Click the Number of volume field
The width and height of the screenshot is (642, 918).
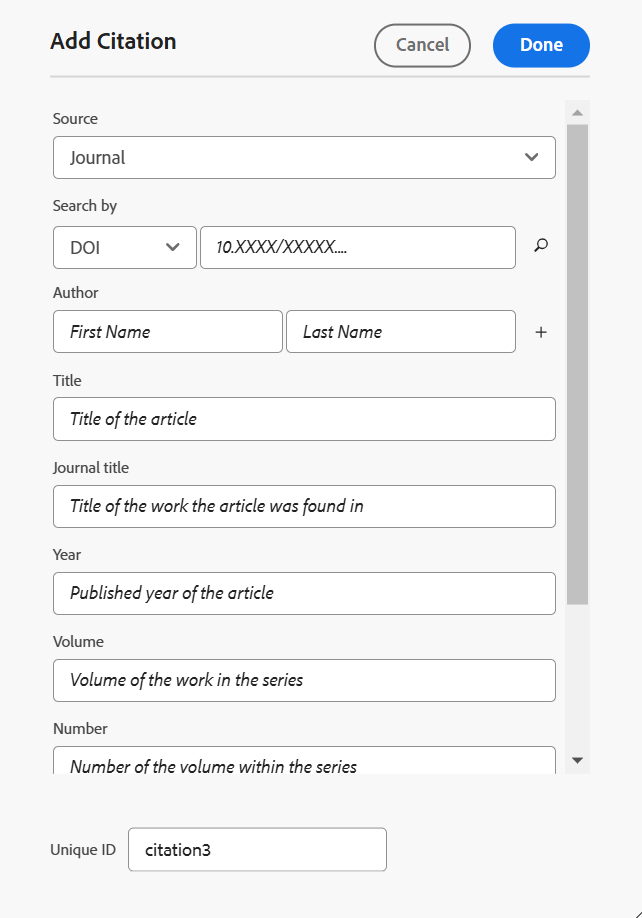[x=304, y=762]
